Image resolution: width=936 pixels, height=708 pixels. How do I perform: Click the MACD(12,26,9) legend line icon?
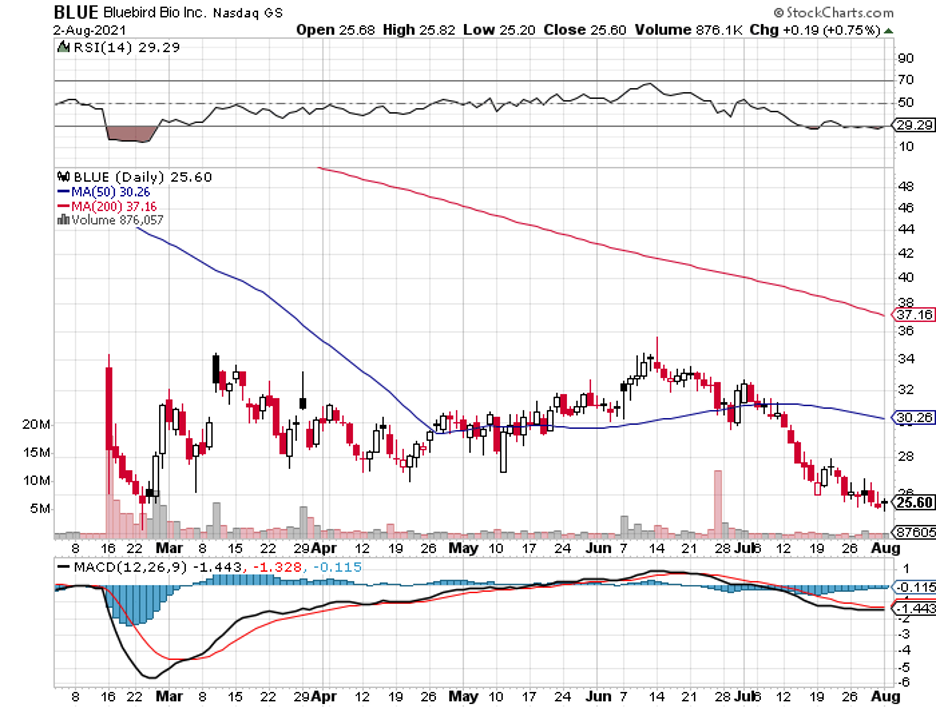pyautogui.click(x=62, y=567)
